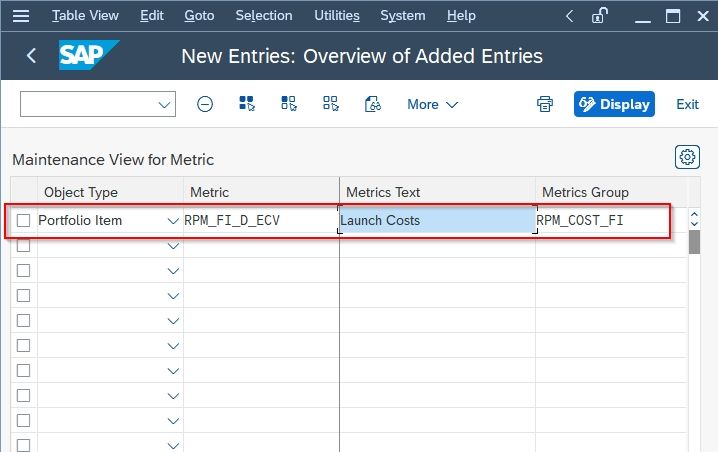Screen dimensions: 718x452
Task: Click the Display button
Action: [x=614, y=104]
